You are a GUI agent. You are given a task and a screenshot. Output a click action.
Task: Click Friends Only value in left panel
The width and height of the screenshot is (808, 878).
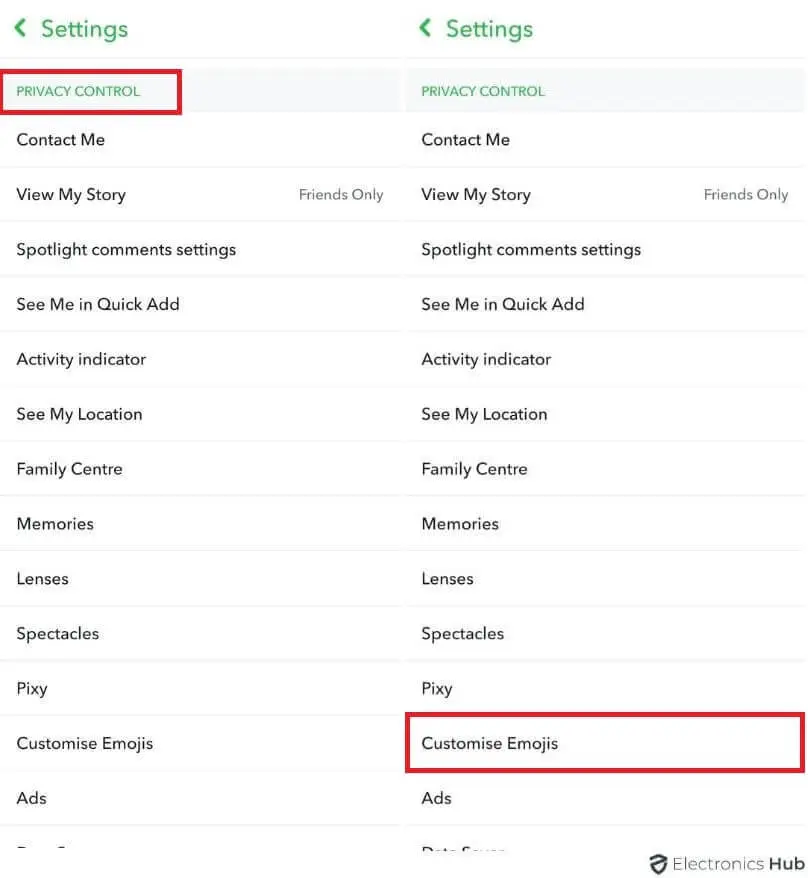click(x=340, y=195)
